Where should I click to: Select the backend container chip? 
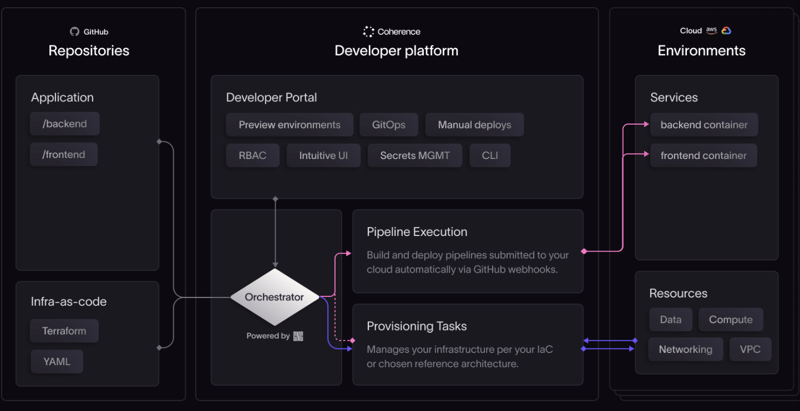pos(704,125)
